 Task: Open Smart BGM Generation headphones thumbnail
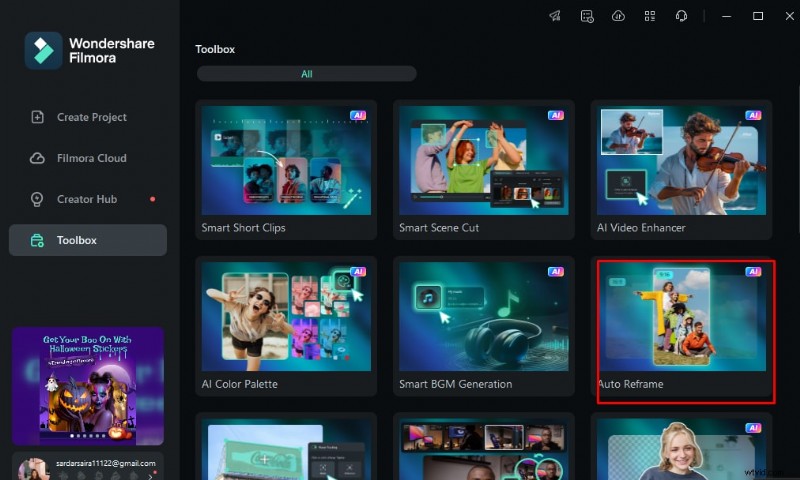click(484, 317)
